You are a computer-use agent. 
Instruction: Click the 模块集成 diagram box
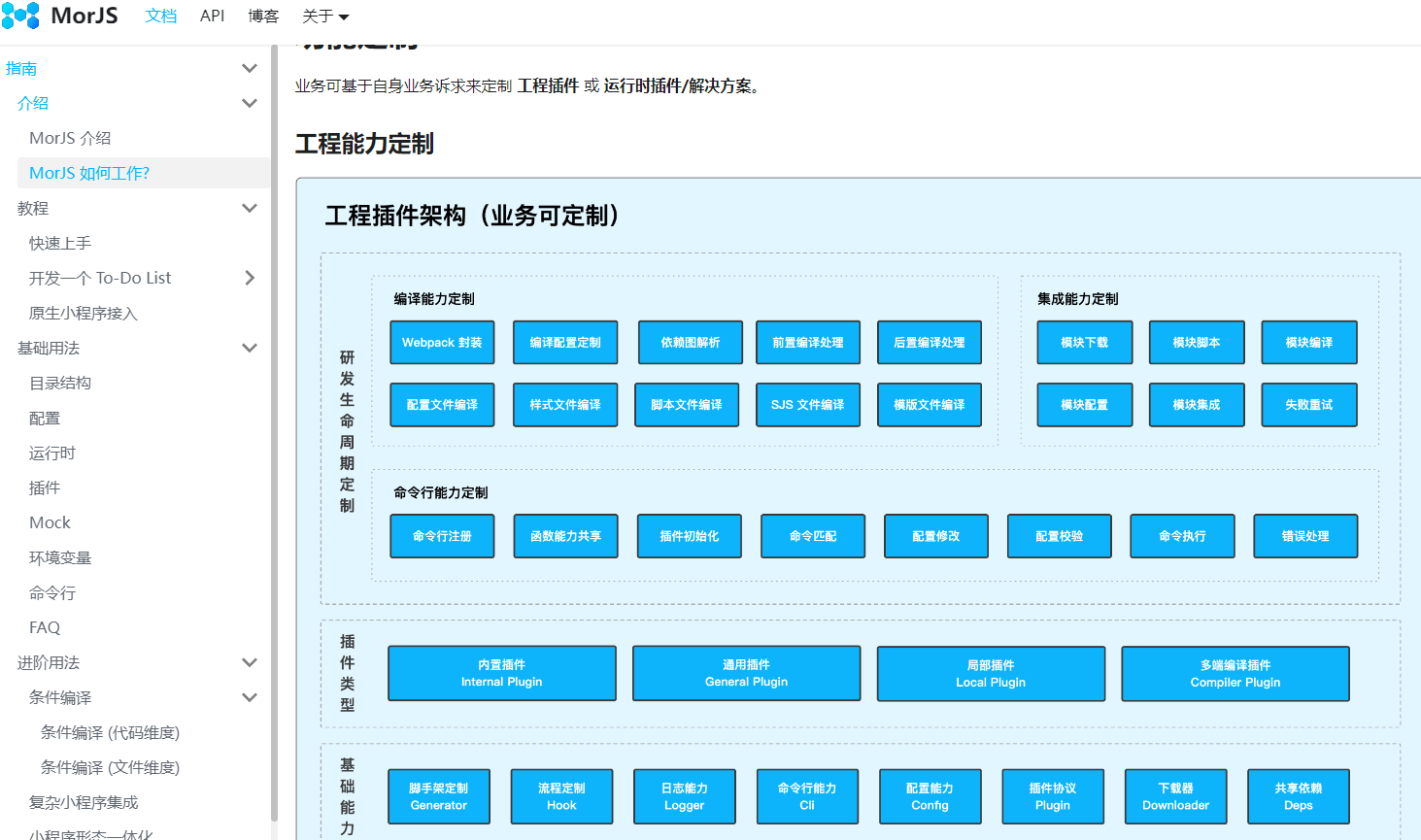point(1197,405)
